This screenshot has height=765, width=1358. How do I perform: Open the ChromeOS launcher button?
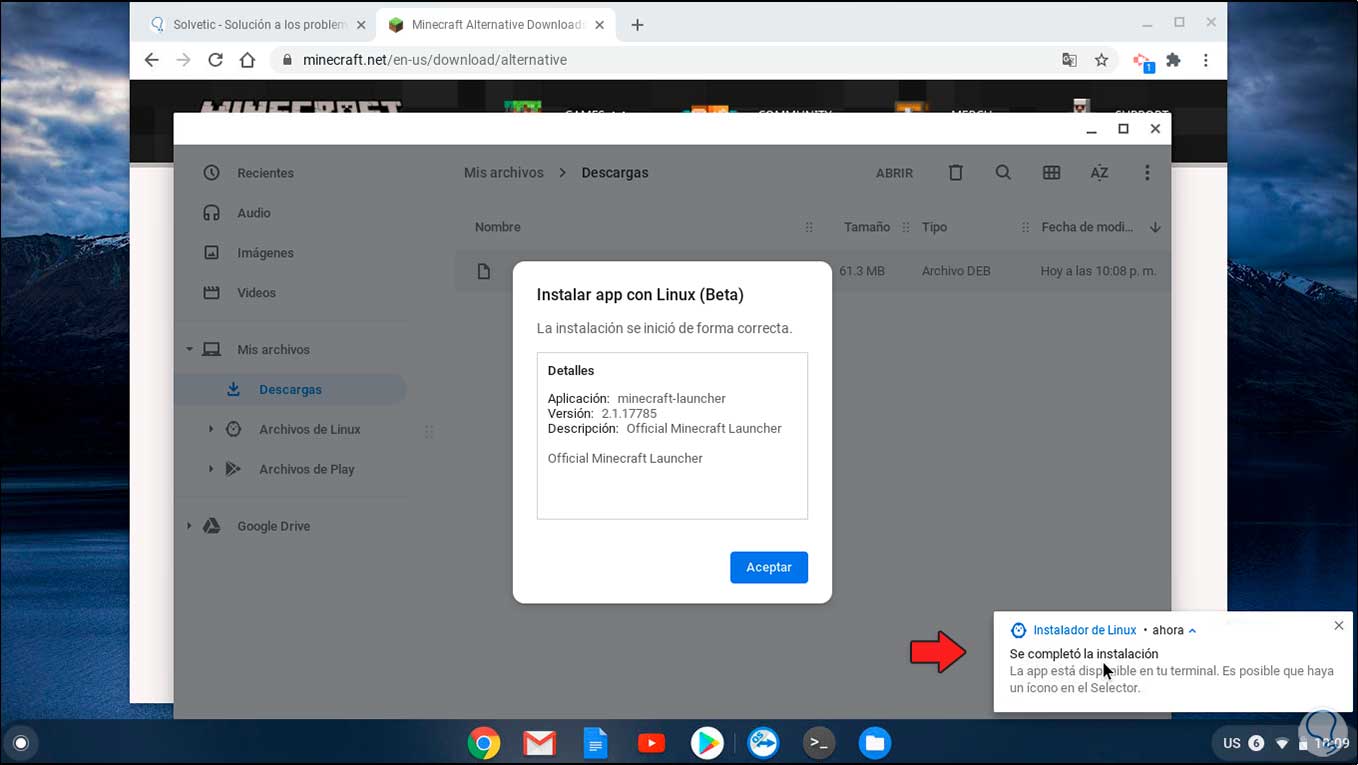(20, 743)
